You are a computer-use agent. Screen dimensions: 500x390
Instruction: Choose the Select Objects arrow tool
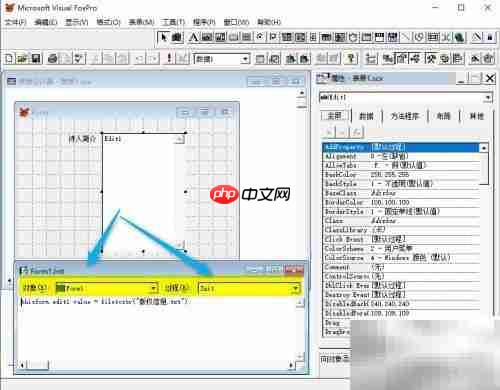coord(164,37)
